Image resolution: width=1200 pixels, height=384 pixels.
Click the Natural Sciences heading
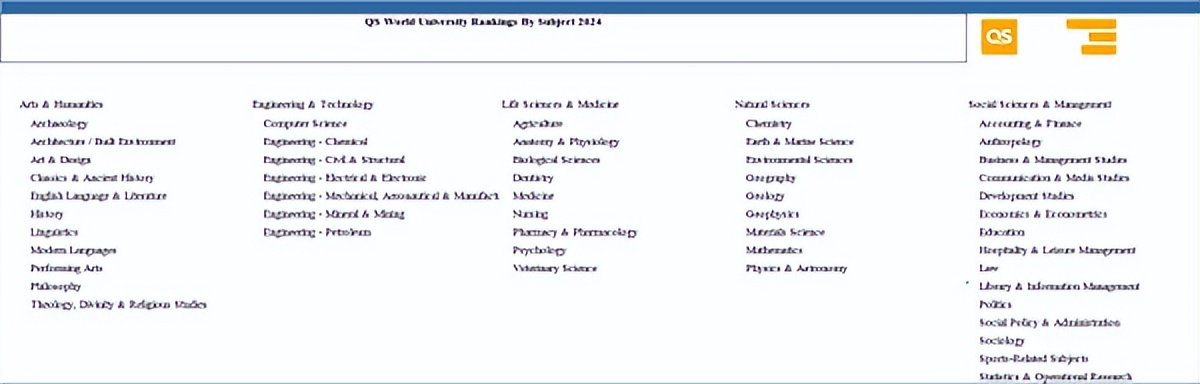point(772,104)
